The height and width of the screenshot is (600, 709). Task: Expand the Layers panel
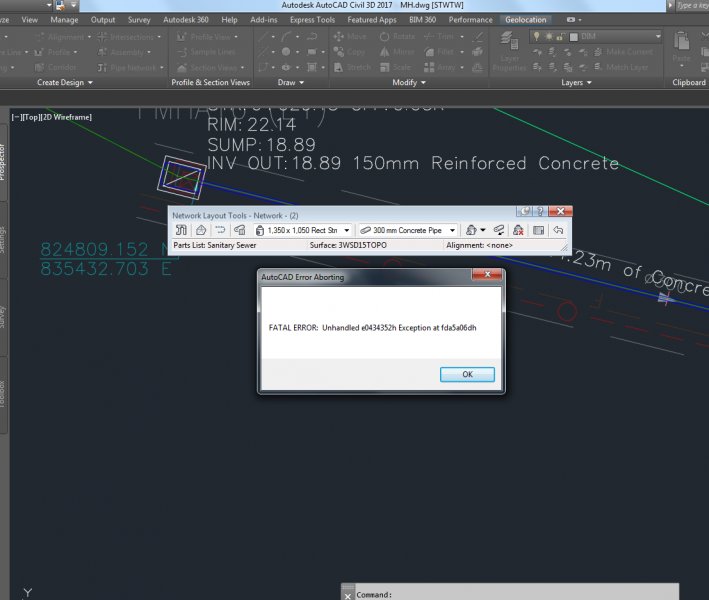pyautogui.click(x=576, y=82)
